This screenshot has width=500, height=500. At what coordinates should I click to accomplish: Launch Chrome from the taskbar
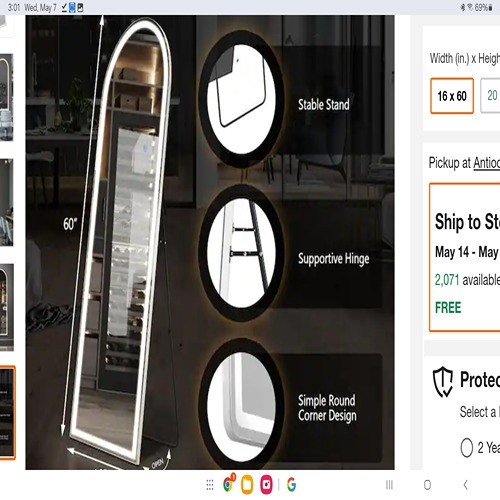click(229, 484)
